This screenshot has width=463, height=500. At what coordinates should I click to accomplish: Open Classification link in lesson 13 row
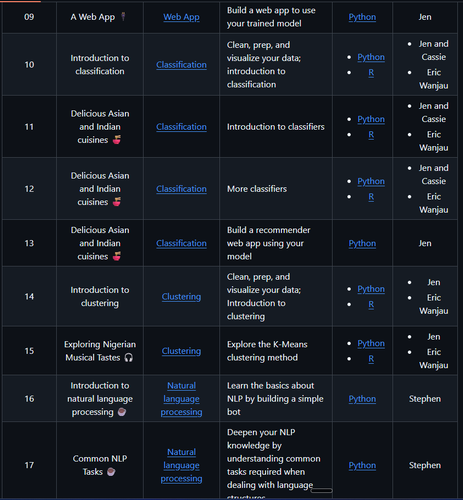click(x=181, y=243)
